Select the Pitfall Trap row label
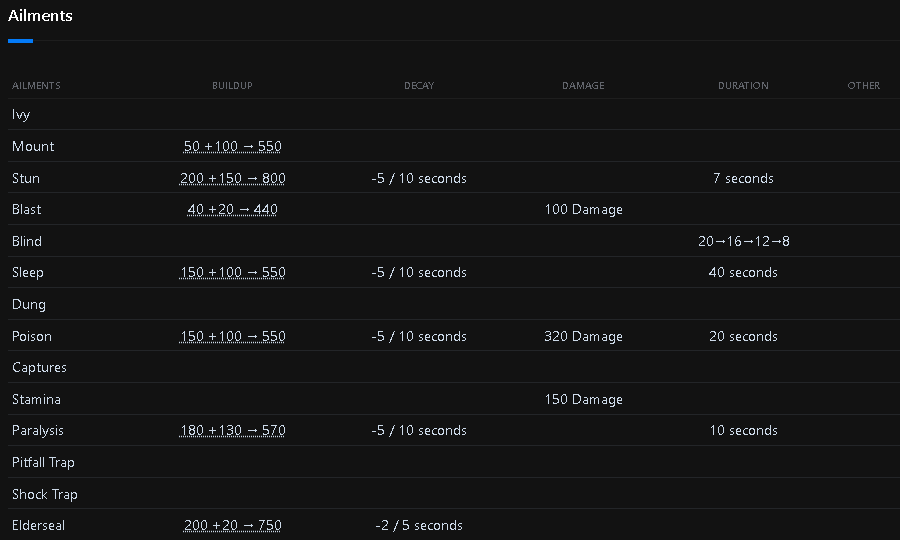The image size is (900, 540). pyautogui.click(x=43, y=462)
